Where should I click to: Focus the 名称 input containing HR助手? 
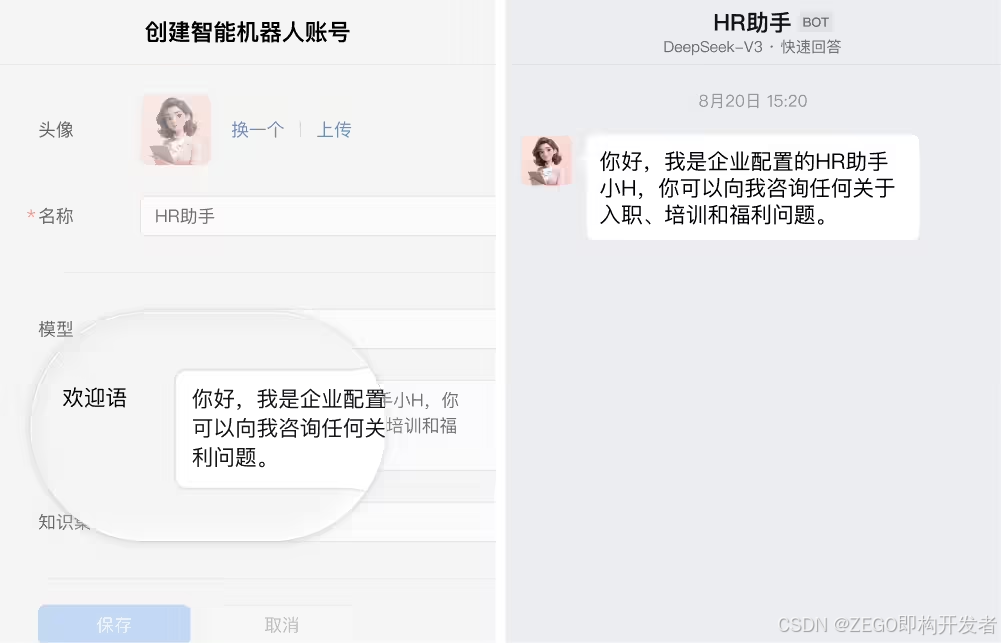[x=318, y=216]
